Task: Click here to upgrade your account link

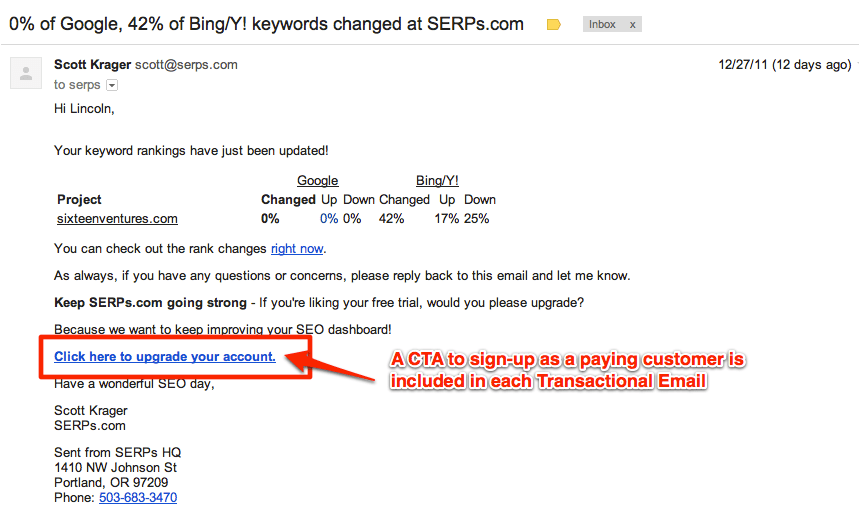Action: coord(165,356)
